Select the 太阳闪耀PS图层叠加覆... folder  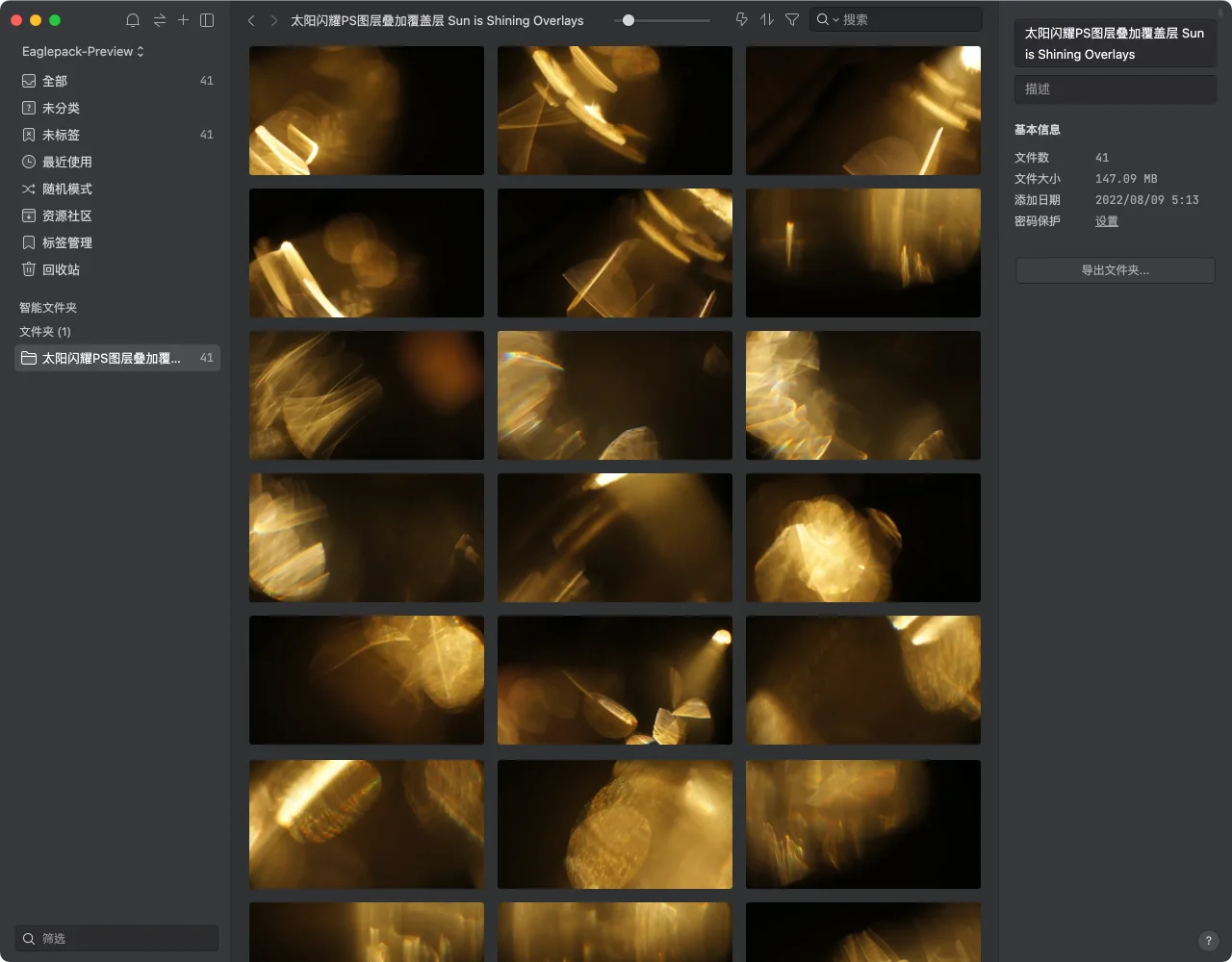pos(117,358)
